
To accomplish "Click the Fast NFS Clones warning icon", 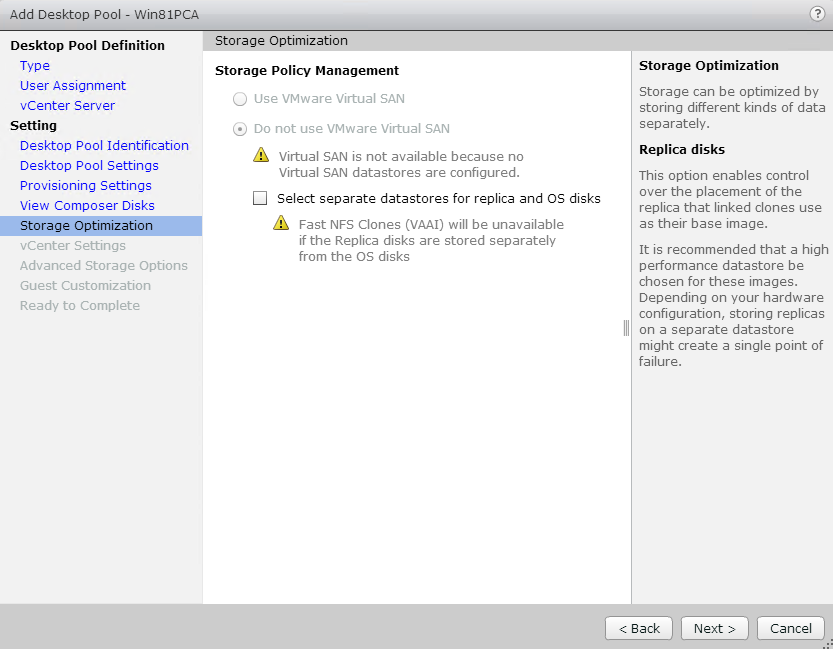I will 281,223.
